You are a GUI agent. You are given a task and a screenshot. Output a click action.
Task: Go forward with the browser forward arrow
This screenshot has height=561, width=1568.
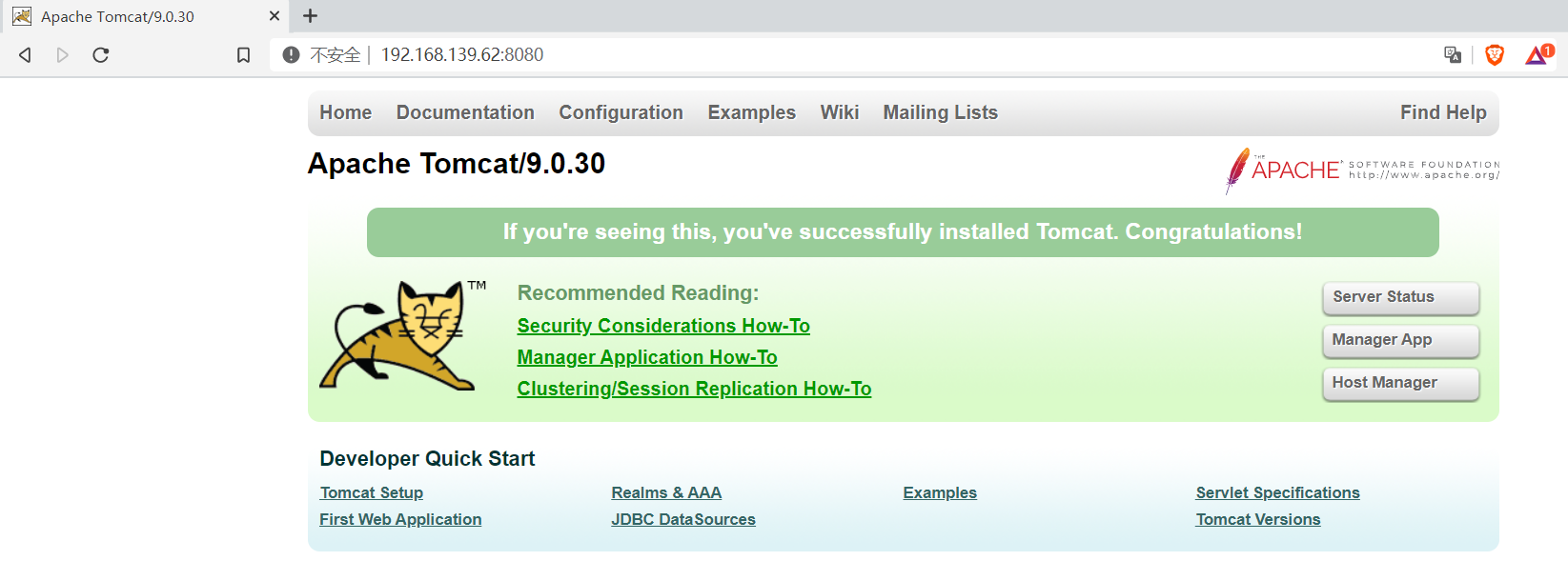pos(63,55)
